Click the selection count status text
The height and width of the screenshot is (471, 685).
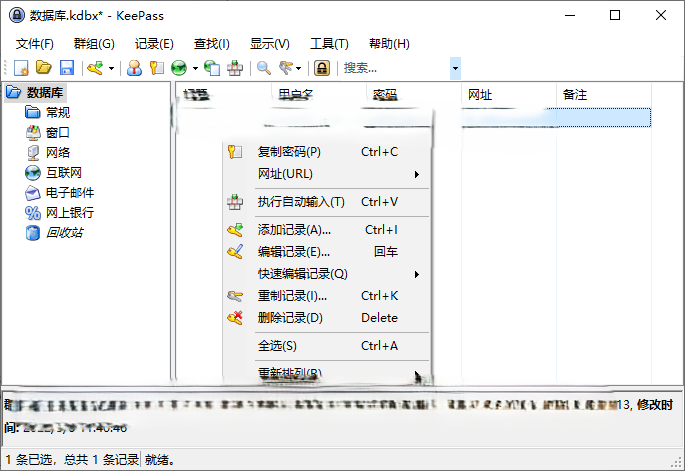click(x=72, y=460)
